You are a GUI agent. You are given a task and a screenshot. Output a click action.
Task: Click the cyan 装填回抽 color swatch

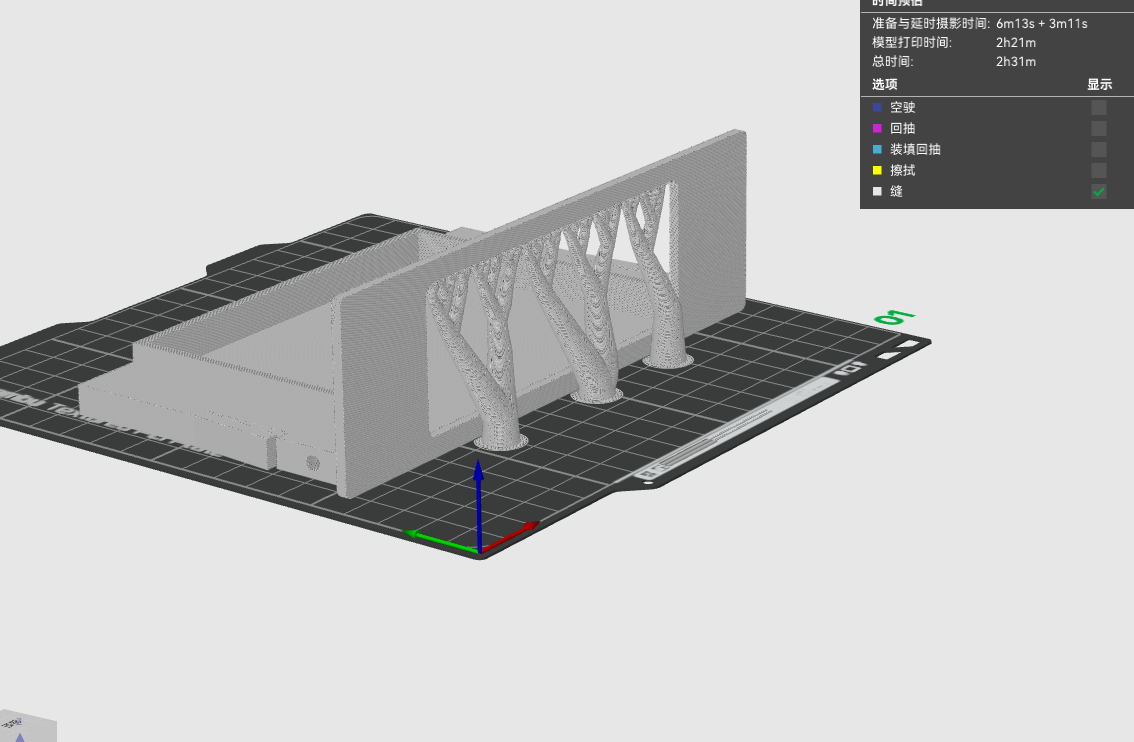(877, 150)
